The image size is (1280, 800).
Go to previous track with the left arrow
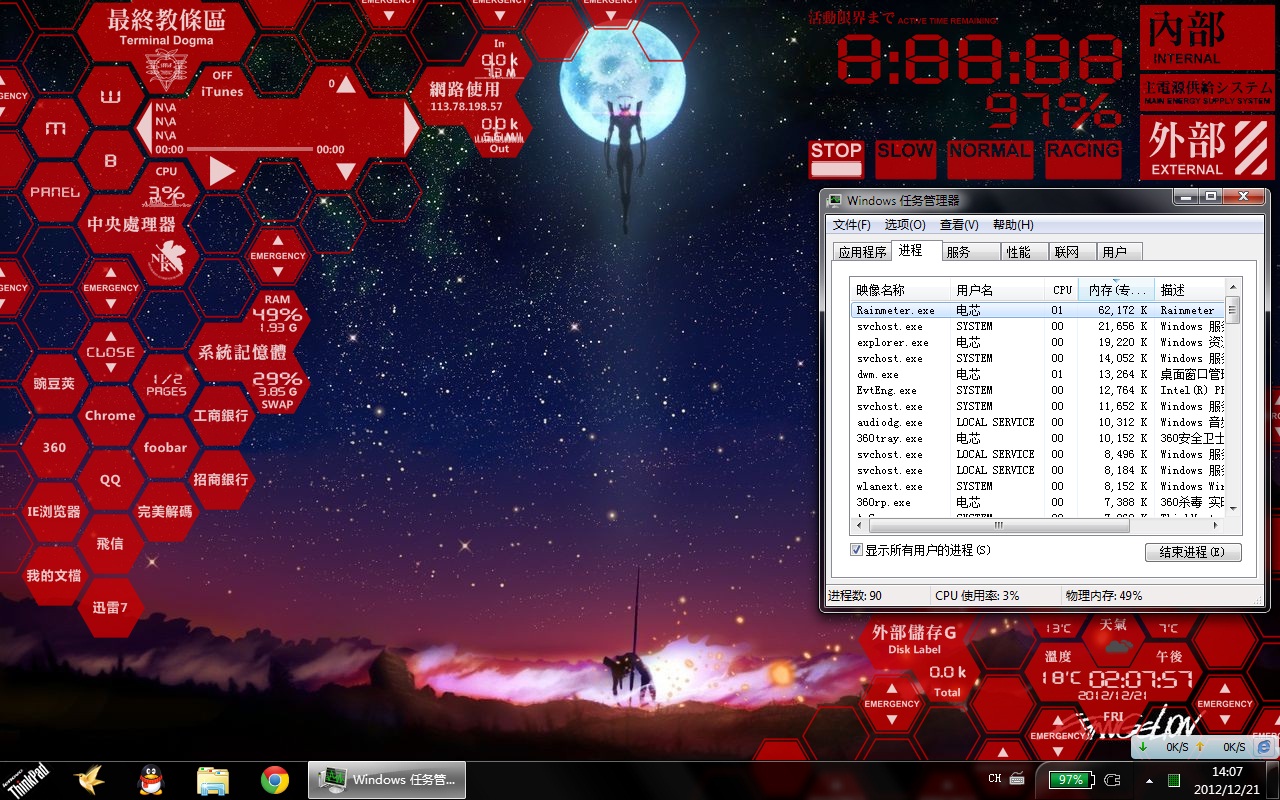click(144, 128)
